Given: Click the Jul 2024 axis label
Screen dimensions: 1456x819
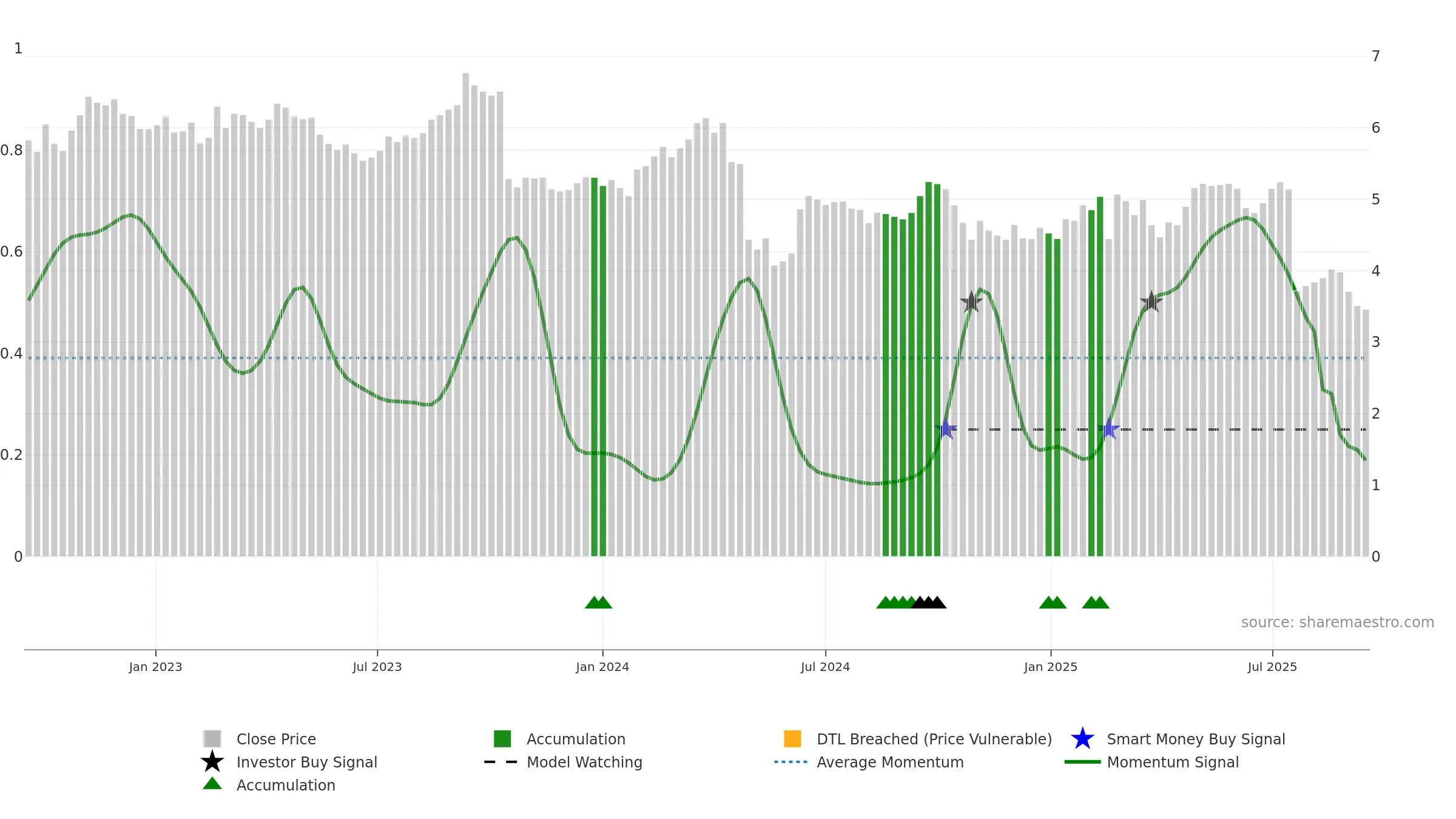Looking at the screenshot, I should pyautogui.click(x=825, y=667).
